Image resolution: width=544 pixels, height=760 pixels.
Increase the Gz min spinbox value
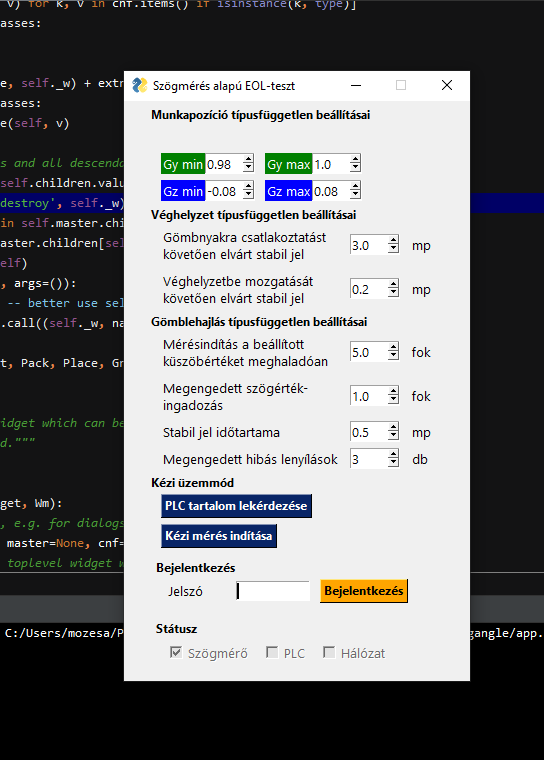(248, 187)
